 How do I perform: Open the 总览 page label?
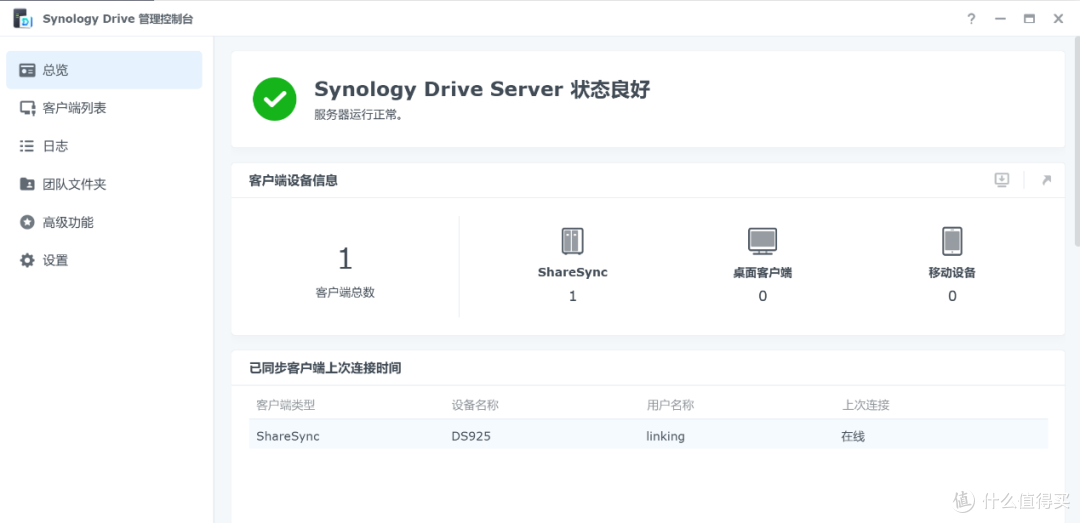[x=55, y=70]
